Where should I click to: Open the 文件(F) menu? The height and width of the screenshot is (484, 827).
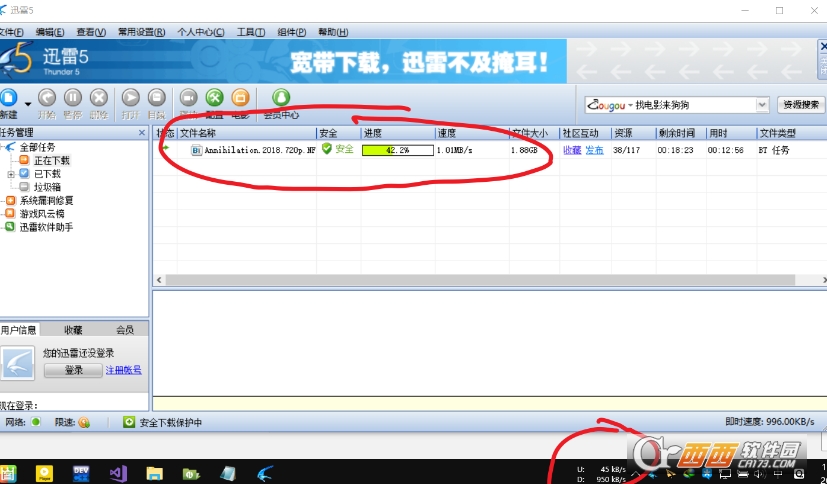click(x=11, y=32)
